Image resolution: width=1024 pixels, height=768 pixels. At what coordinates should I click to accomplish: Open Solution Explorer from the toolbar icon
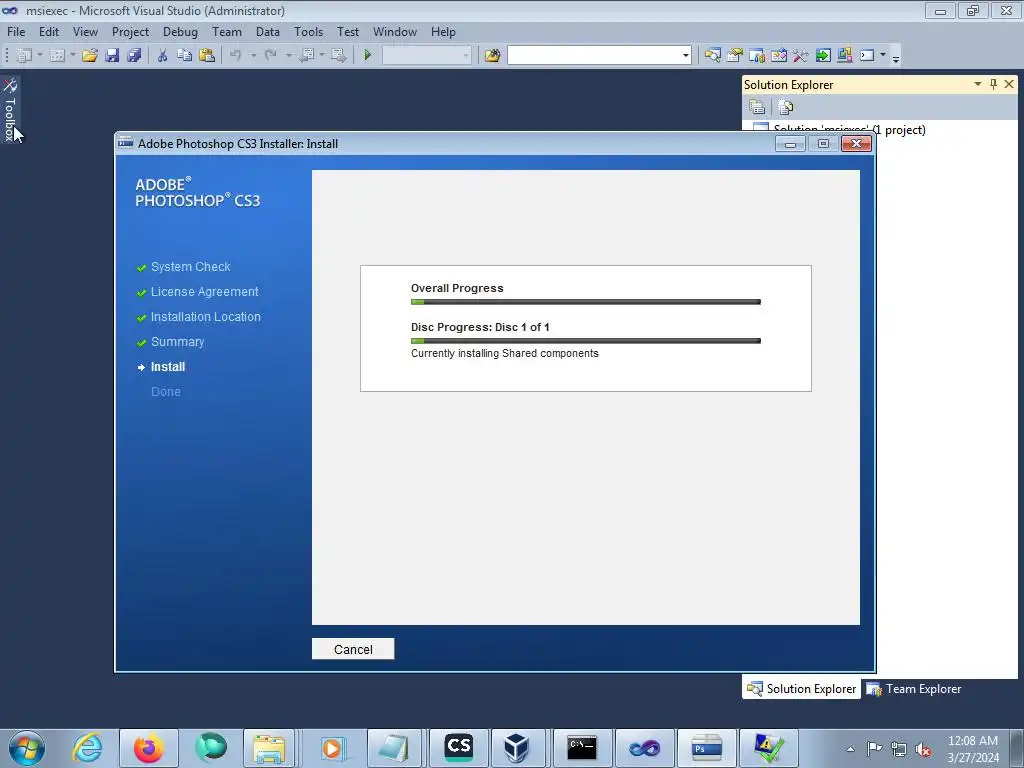click(x=712, y=56)
